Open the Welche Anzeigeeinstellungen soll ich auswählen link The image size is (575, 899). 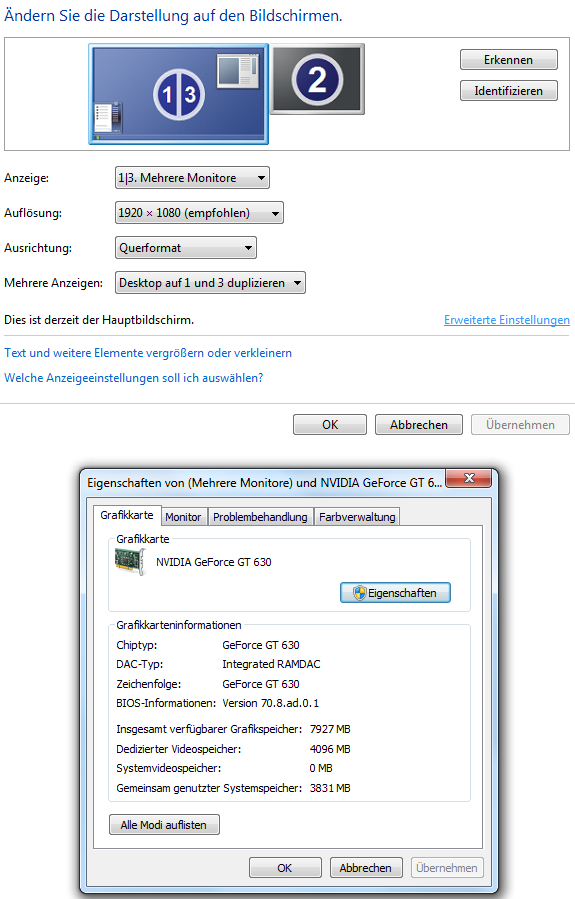tap(134, 378)
